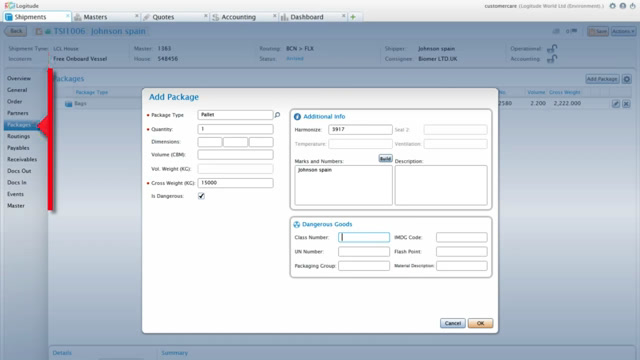Cancel the Add Package dialog
This screenshot has width=640, height=360.
click(x=453, y=323)
